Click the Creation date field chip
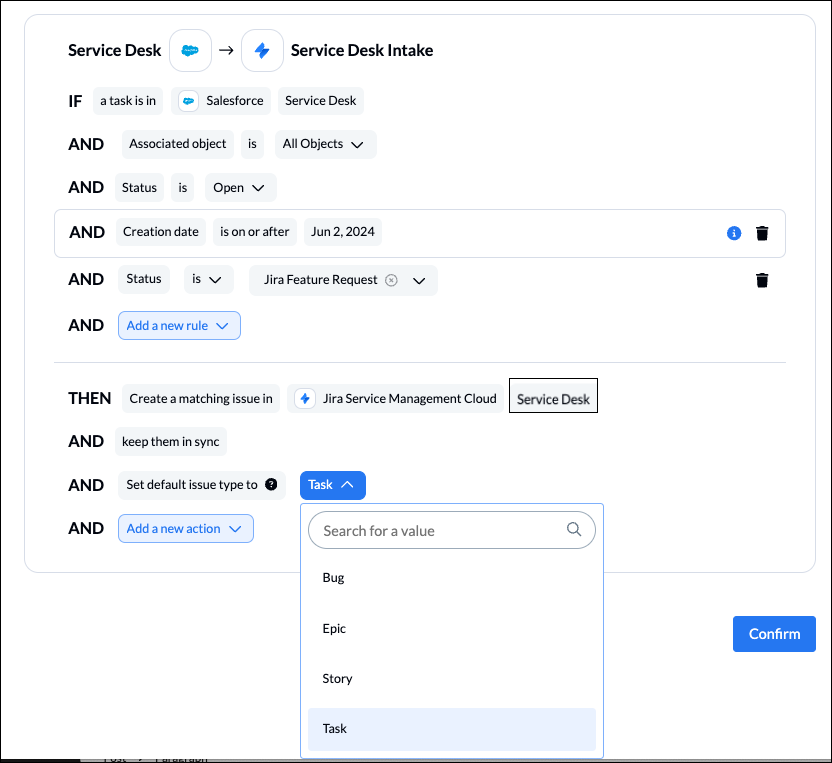Viewport: 832px width, 763px height. (x=161, y=232)
